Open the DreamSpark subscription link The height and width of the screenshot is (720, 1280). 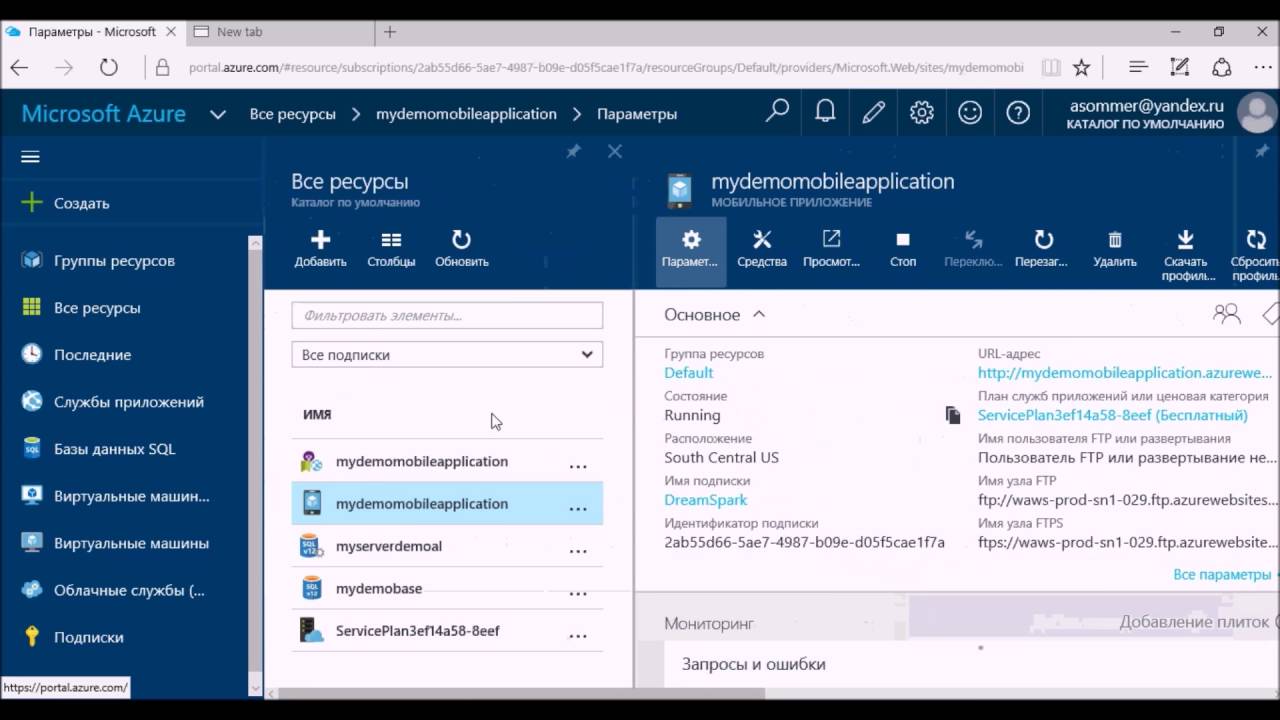(706, 500)
